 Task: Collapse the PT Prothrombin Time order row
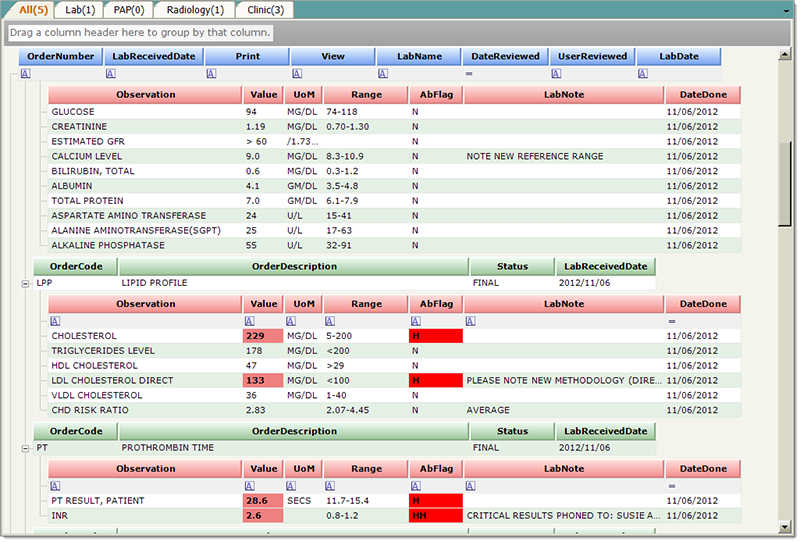pos(25,449)
